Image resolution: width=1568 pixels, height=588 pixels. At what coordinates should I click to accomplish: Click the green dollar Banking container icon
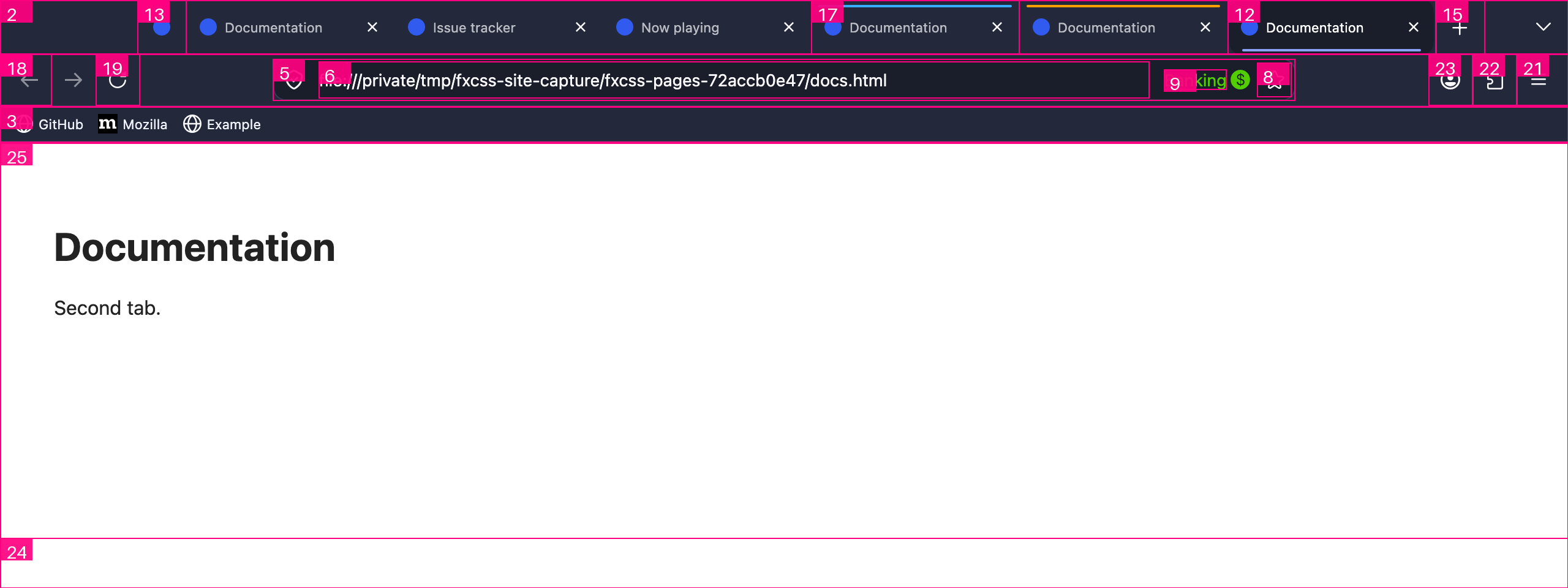(1240, 80)
